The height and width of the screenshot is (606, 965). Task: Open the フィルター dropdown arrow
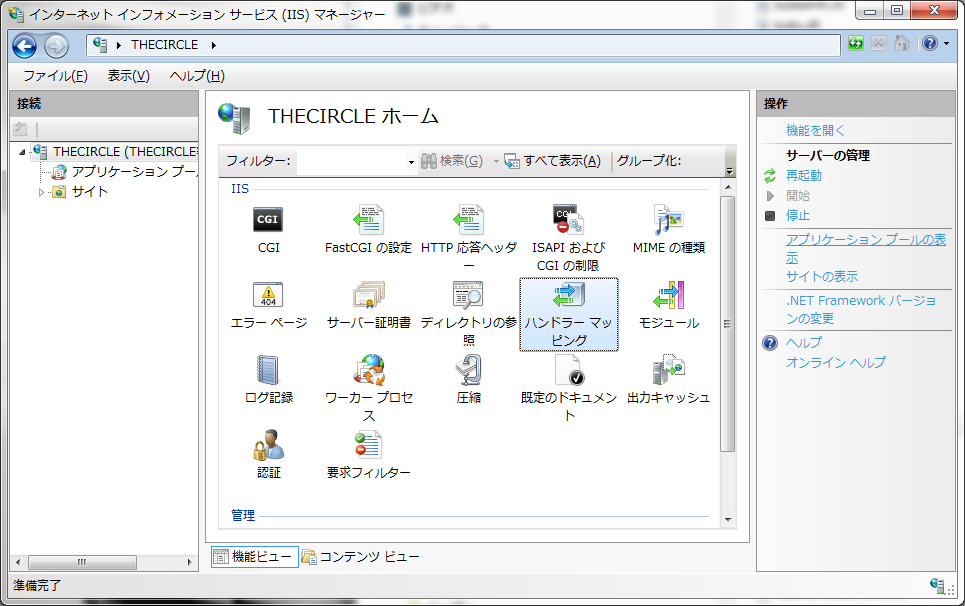[x=411, y=162]
